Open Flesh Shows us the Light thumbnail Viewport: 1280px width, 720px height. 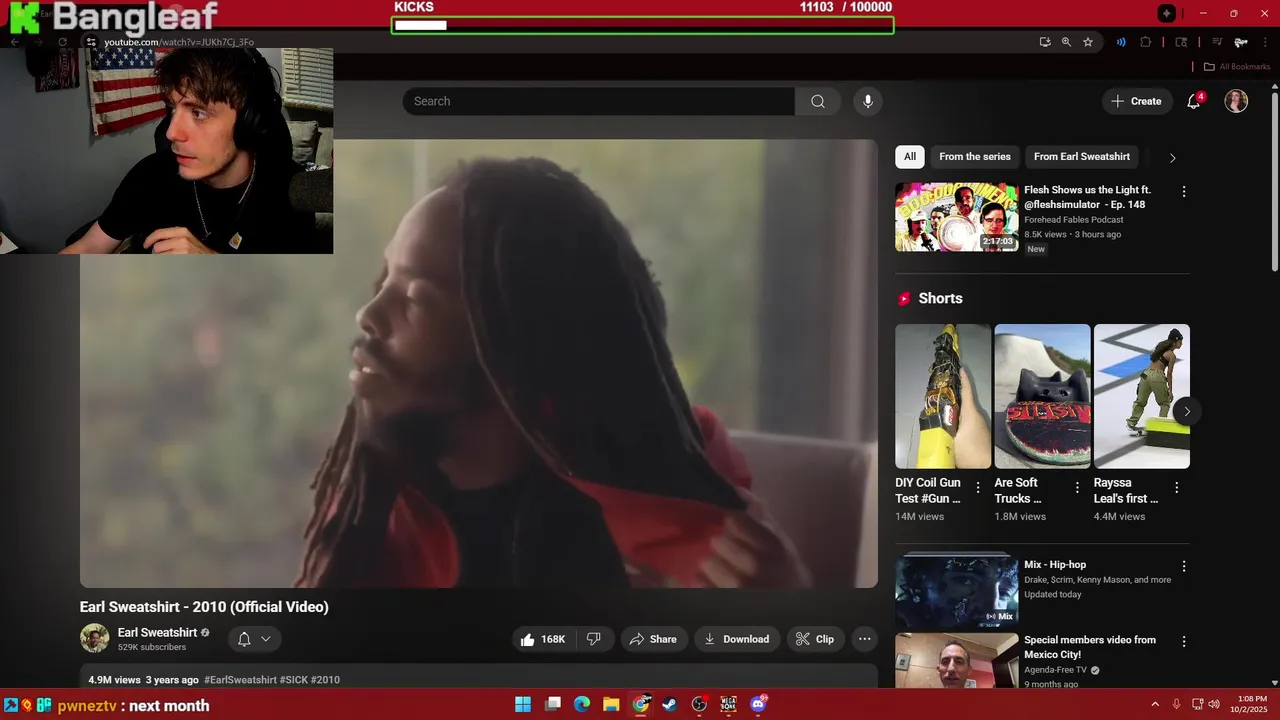tap(957, 217)
